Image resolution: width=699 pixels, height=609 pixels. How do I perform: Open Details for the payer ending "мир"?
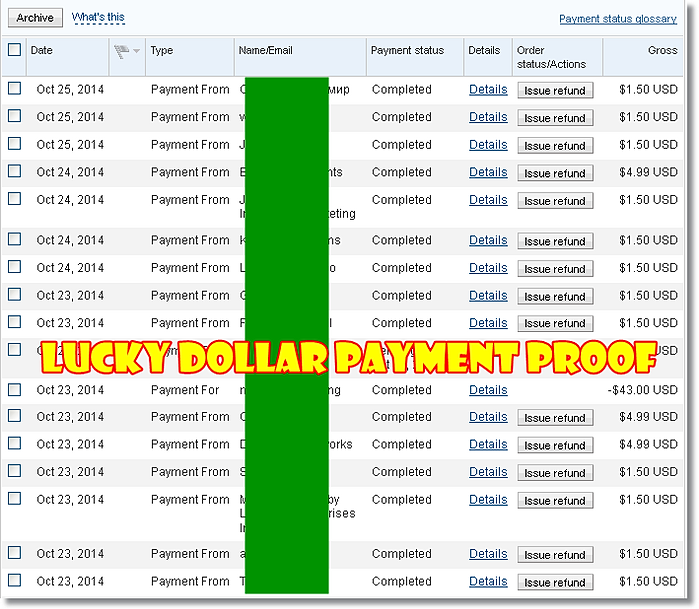click(488, 90)
